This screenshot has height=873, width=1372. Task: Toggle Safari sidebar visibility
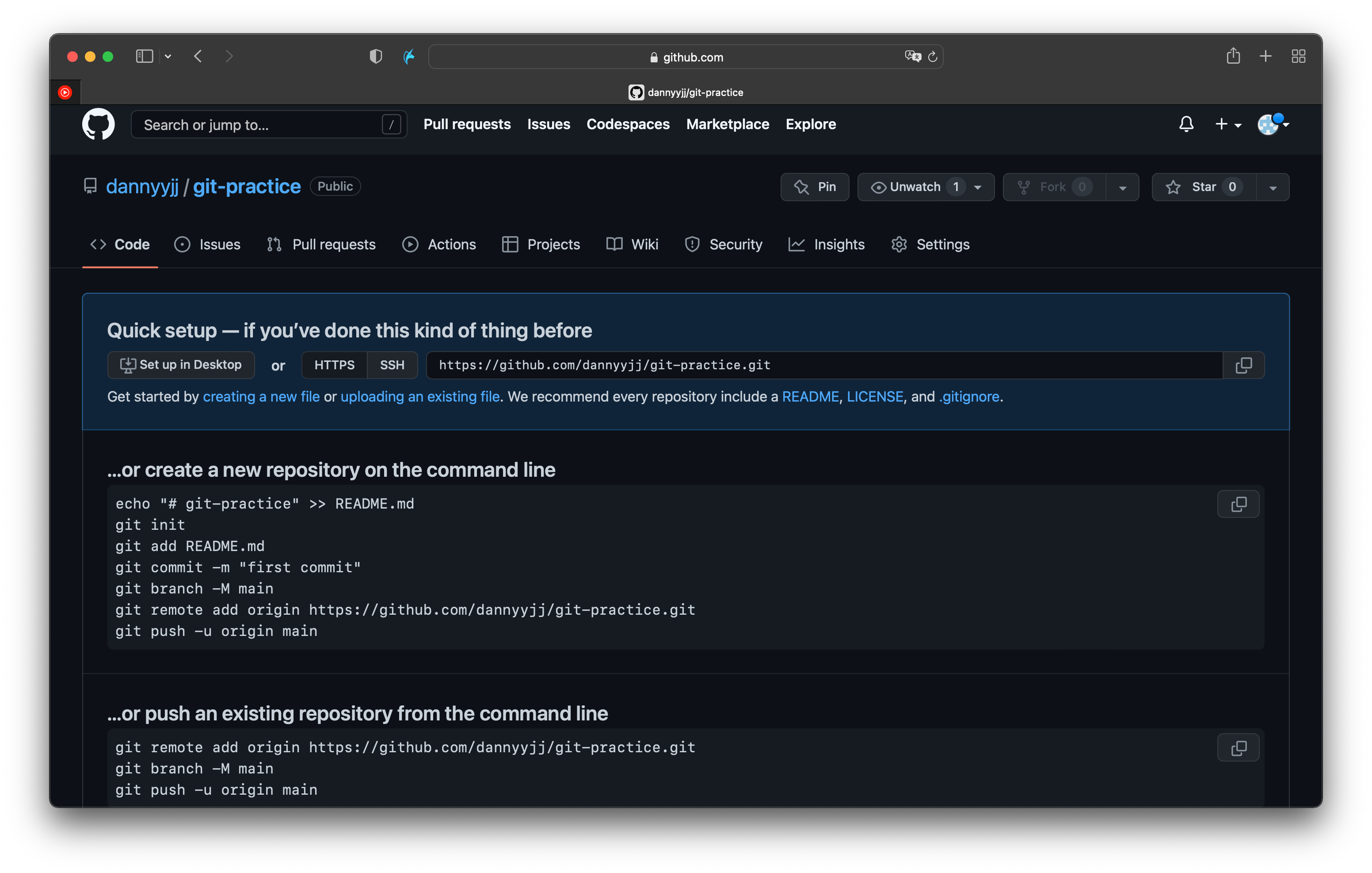click(144, 56)
